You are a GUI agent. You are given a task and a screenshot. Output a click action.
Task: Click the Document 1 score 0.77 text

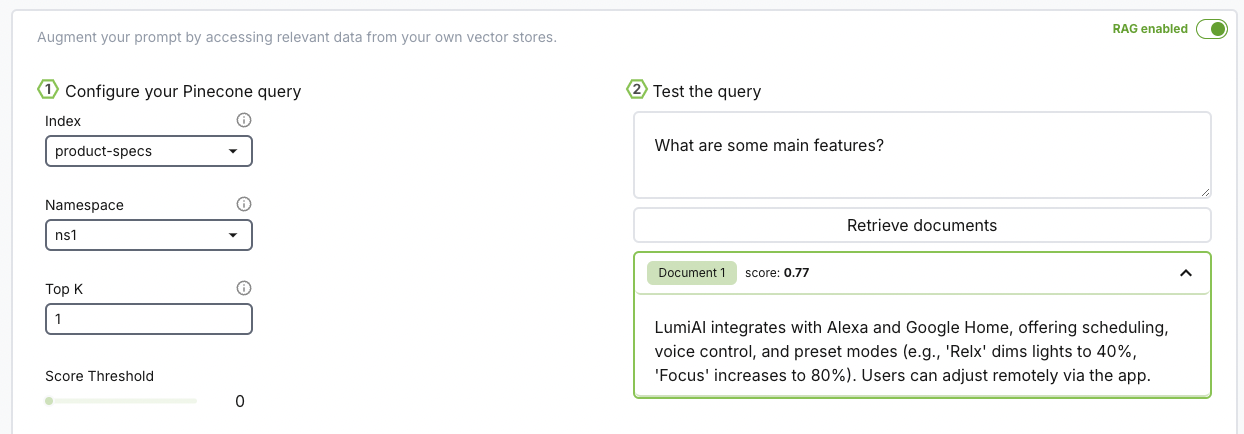777,273
